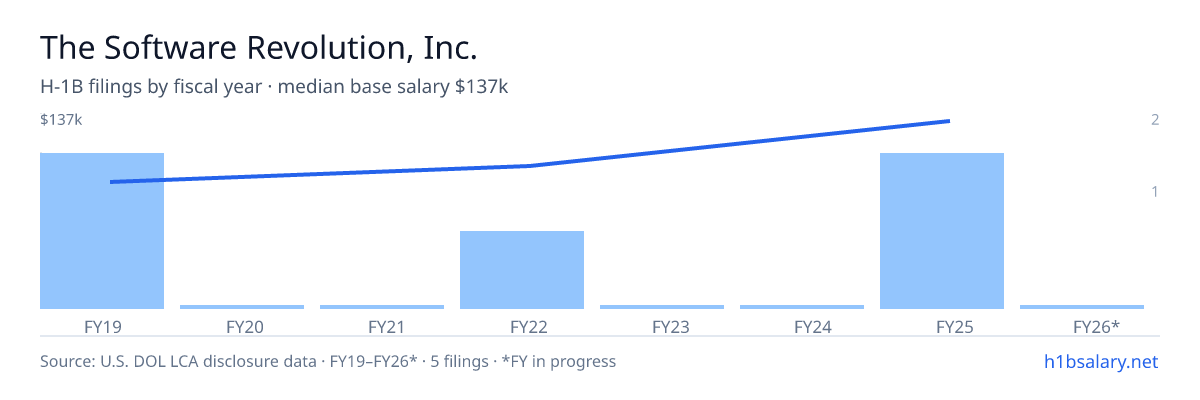Click the small FY24 bar

(802, 307)
